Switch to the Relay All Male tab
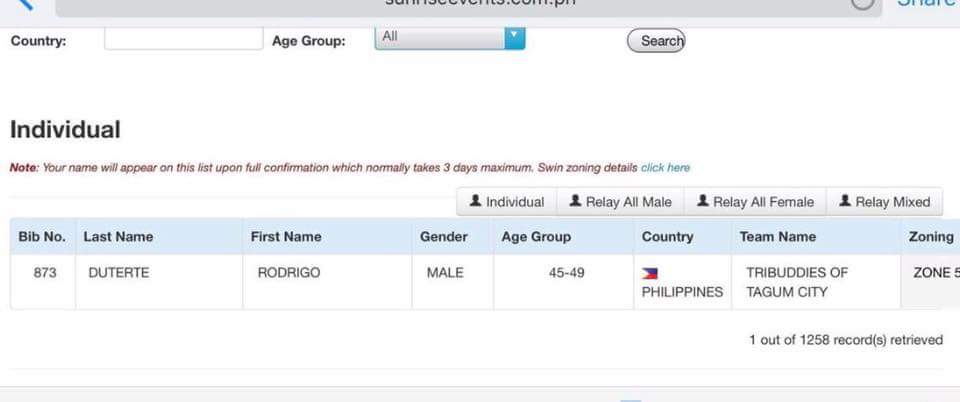 click(620, 202)
